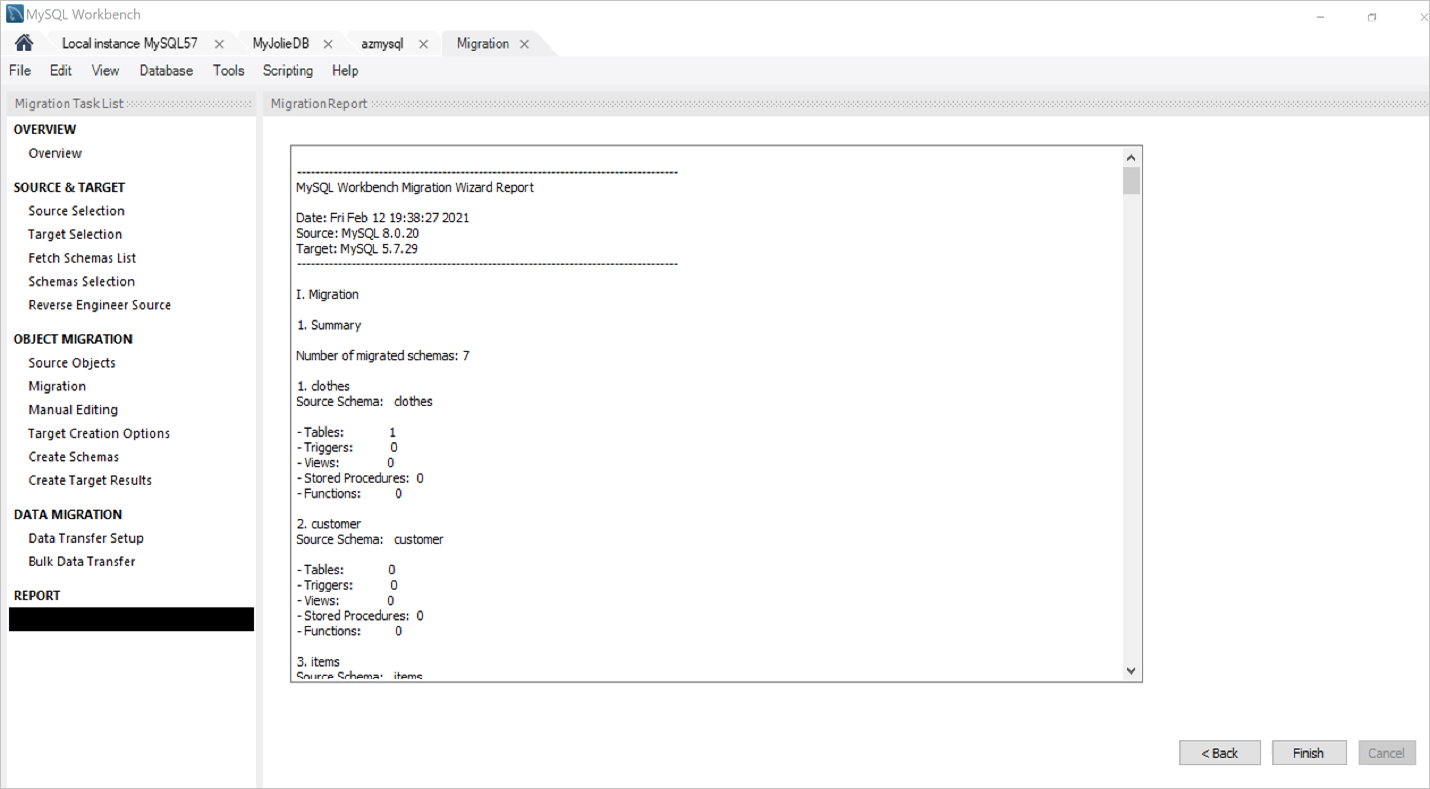Click the MySQL Workbench dolphin logo
The height and width of the screenshot is (789, 1430).
[x=15, y=14]
